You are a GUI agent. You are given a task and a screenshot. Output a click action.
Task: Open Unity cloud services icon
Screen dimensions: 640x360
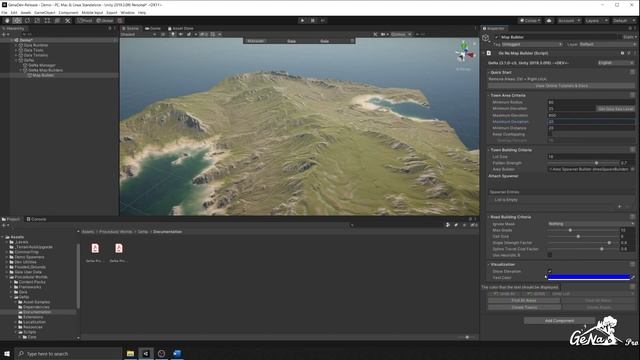tap(549, 20)
